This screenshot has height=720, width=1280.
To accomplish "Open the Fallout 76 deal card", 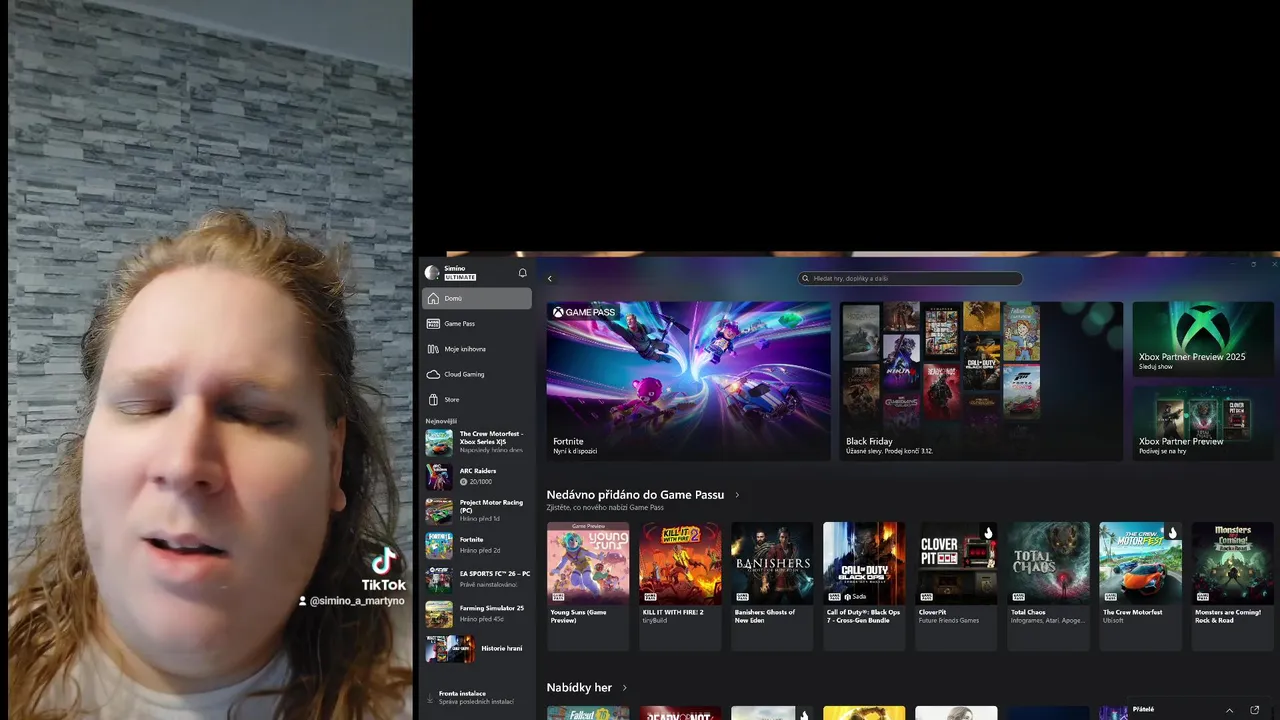I will click(x=588, y=713).
